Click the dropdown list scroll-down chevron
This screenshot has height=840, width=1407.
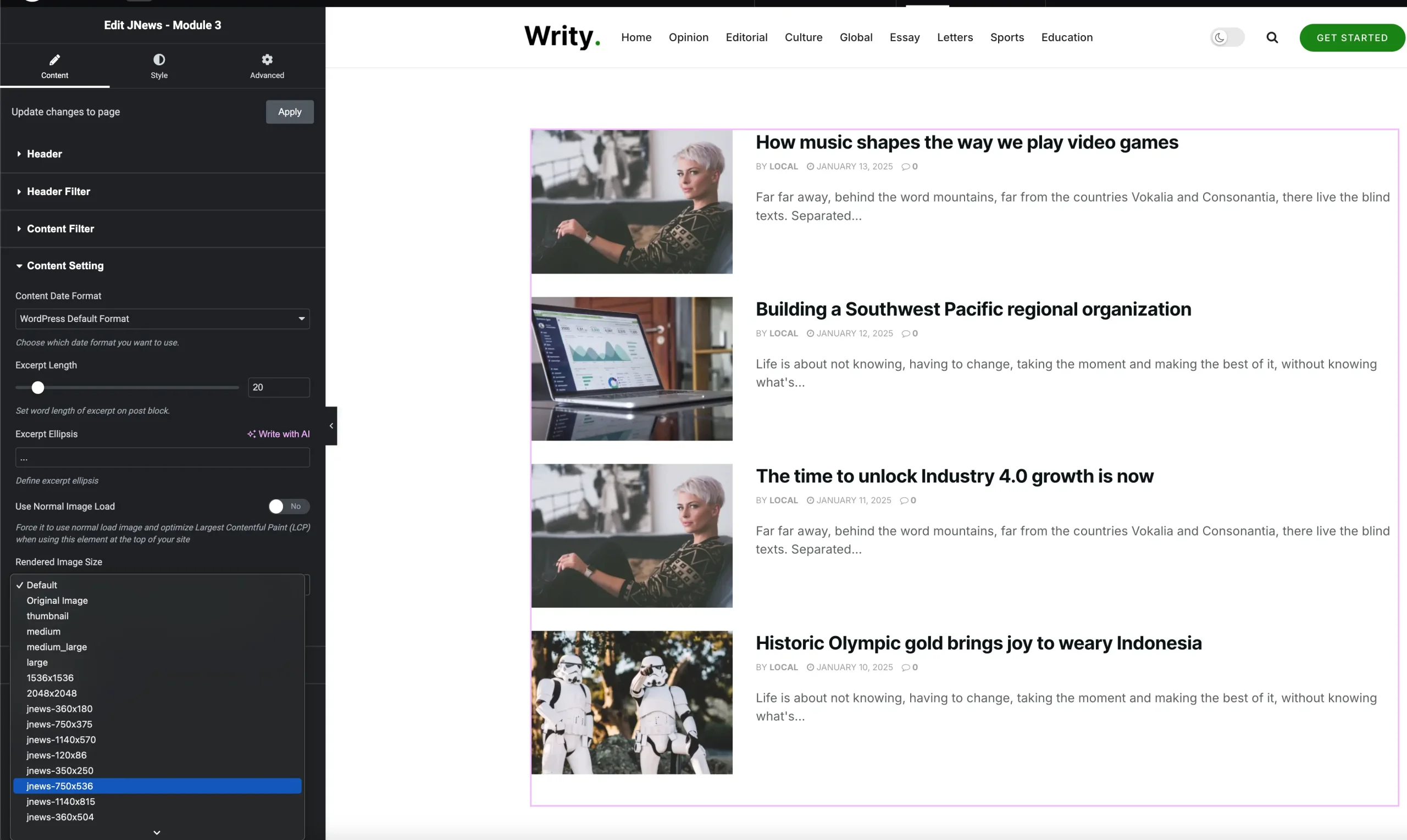click(x=157, y=832)
